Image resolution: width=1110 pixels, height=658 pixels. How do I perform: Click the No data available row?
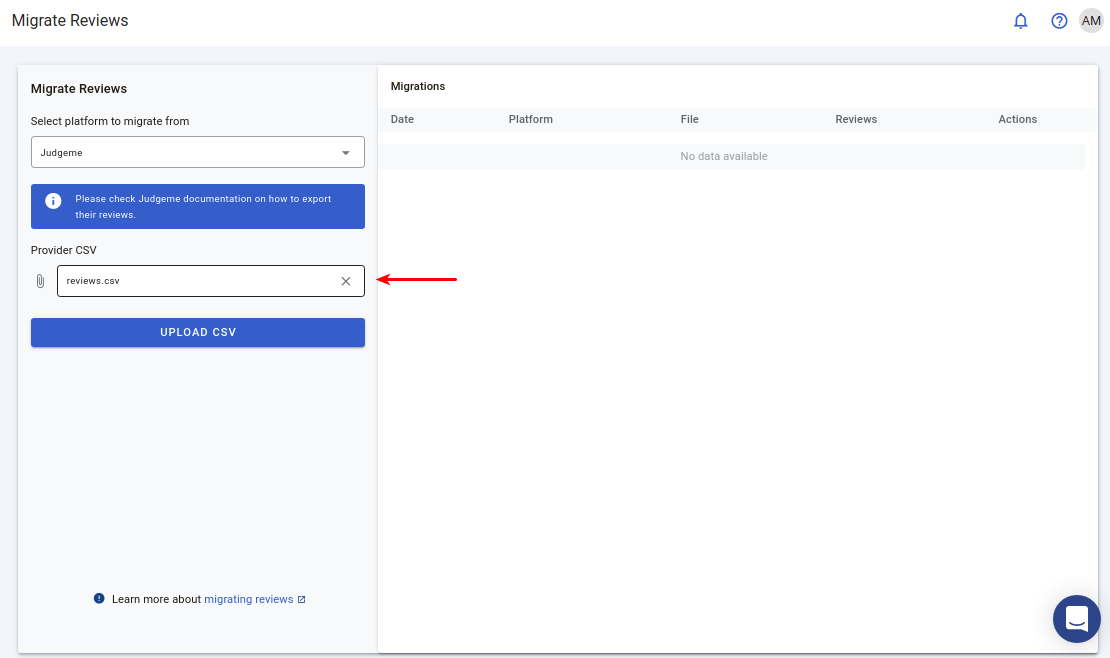731,157
